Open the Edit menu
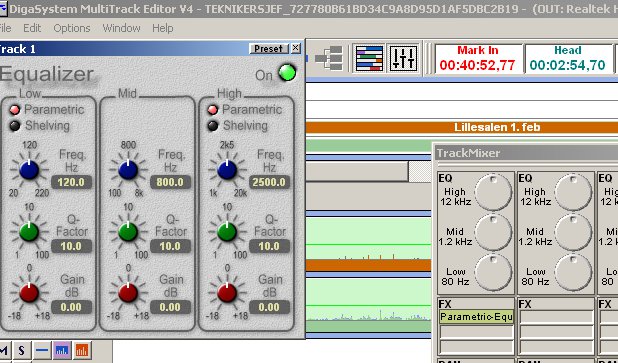This screenshot has width=618, height=363. click(32, 28)
